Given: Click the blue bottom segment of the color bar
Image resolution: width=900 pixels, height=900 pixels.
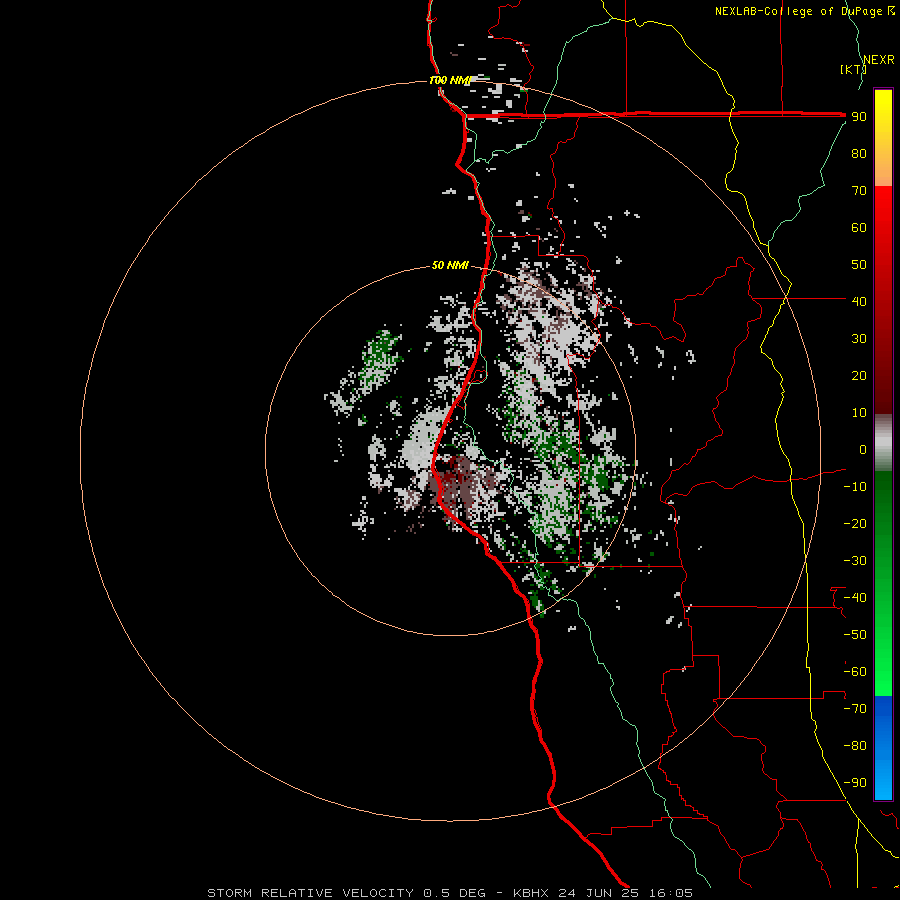Looking at the screenshot, I should point(883,748).
